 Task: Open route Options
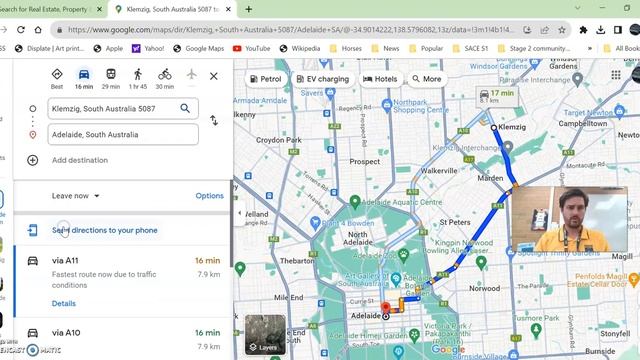coord(209,196)
